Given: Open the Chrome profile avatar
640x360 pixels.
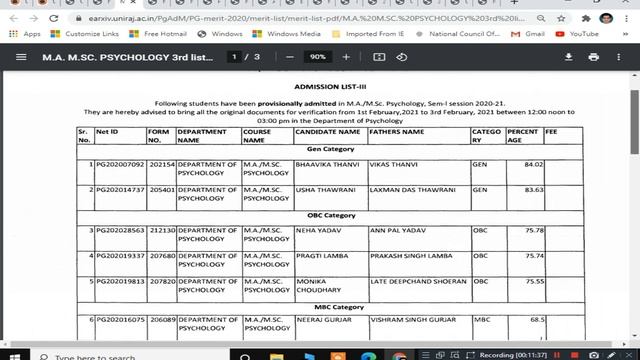Looking at the screenshot, I should coord(606,18).
